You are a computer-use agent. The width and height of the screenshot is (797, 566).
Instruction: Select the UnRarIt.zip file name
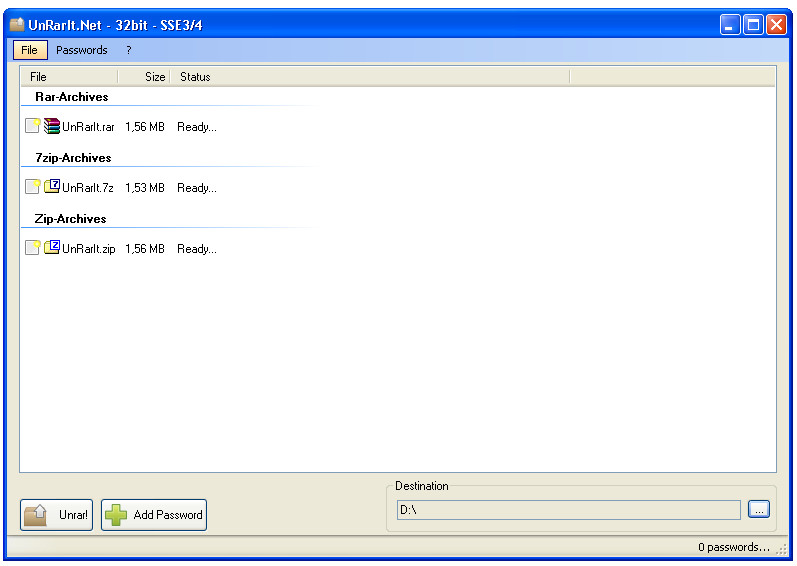click(x=89, y=248)
